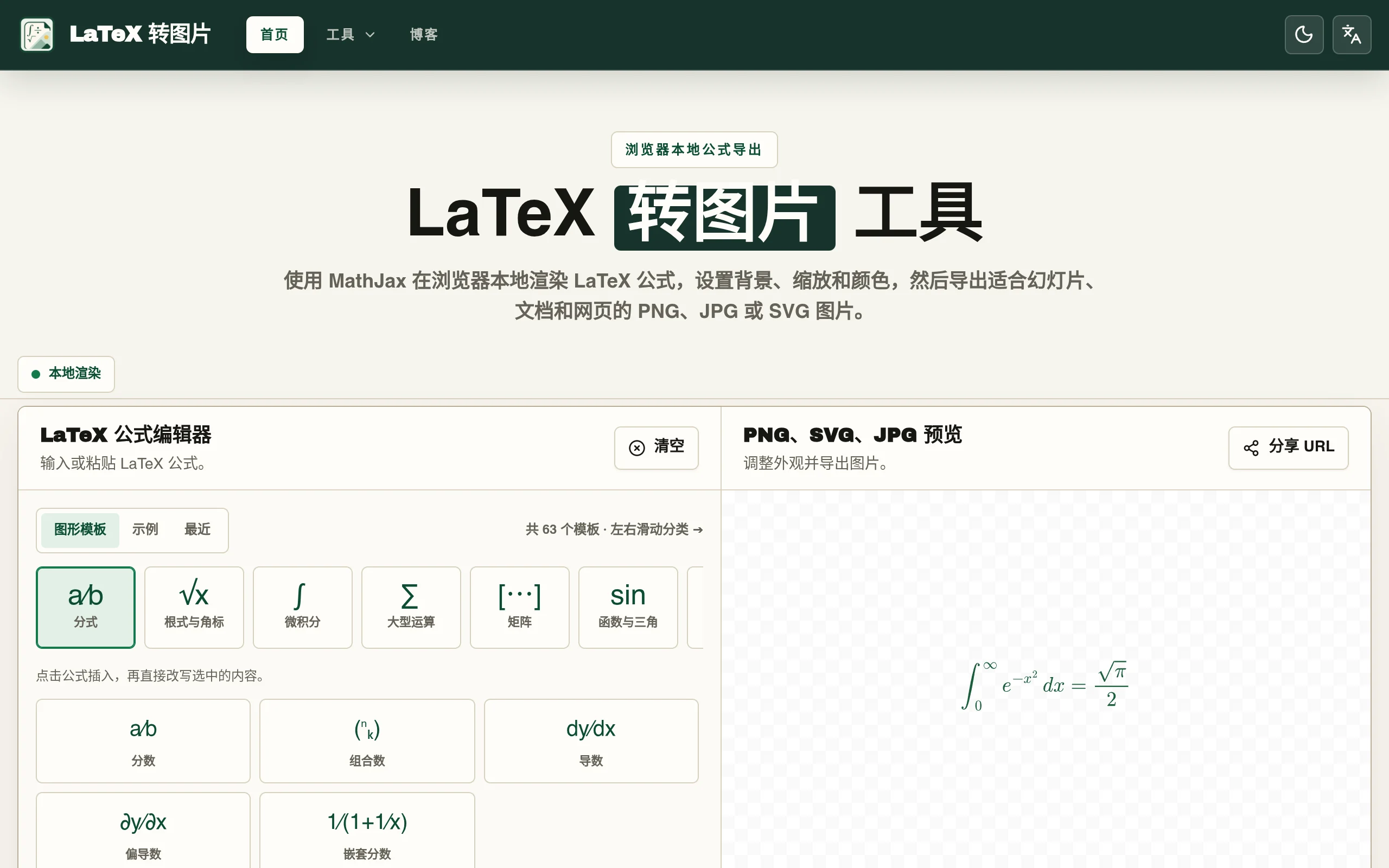The image size is (1389, 868).
Task: Insert the 嵌套分数 nested fraction template
Action: (x=367, y=830)
